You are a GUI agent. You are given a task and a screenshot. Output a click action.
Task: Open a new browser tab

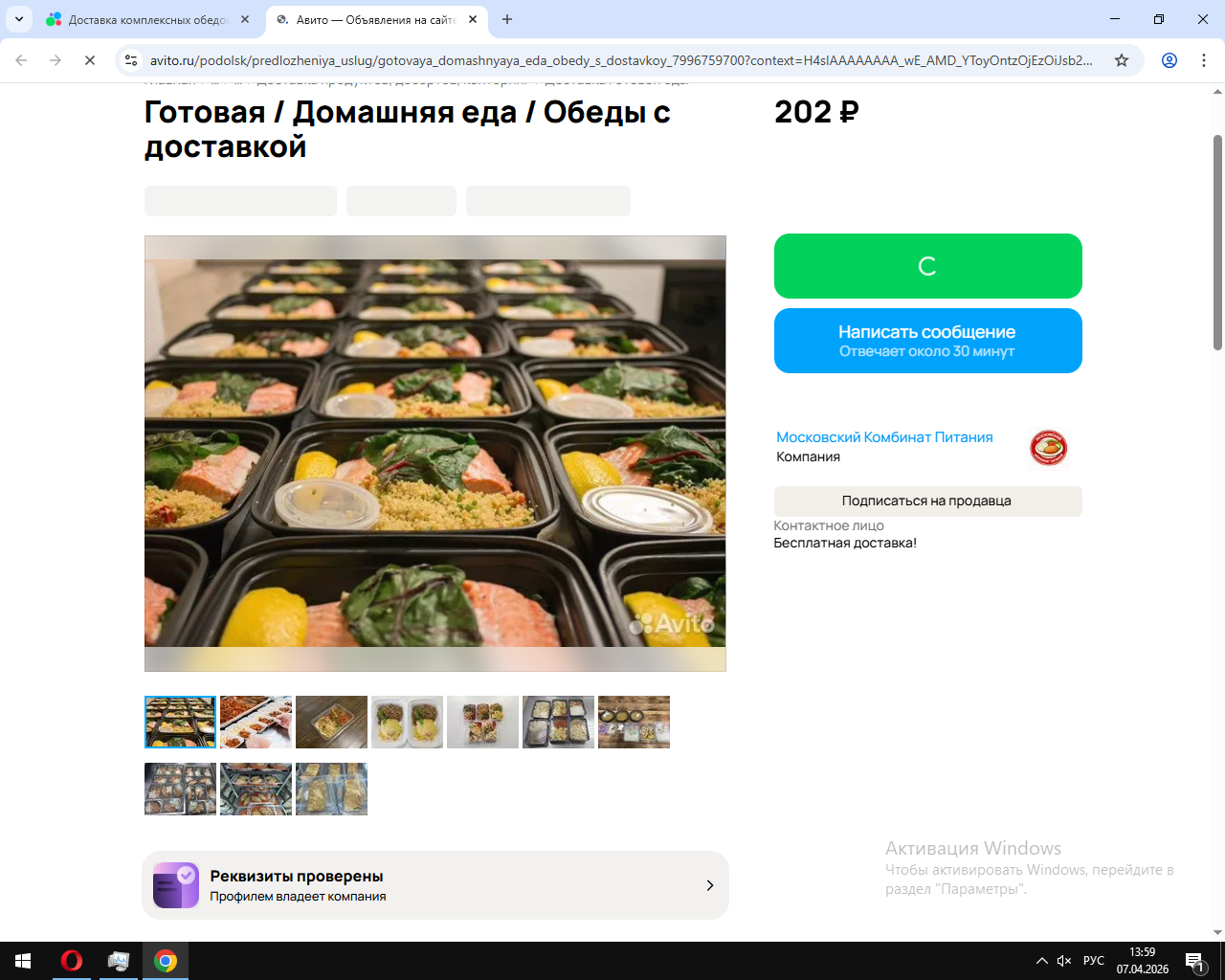tap(507, 19)
